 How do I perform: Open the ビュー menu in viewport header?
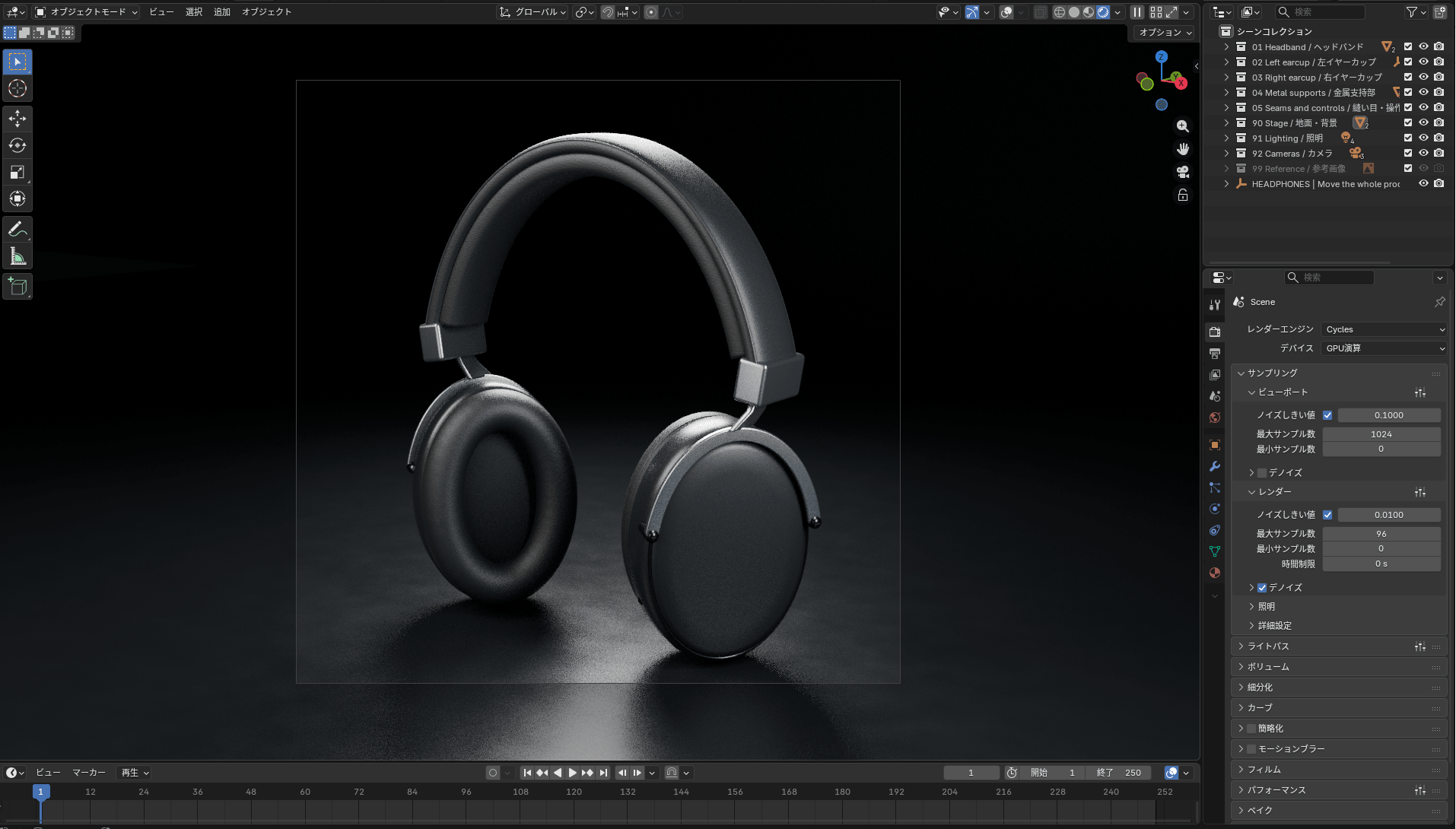[x=161, y=12]
